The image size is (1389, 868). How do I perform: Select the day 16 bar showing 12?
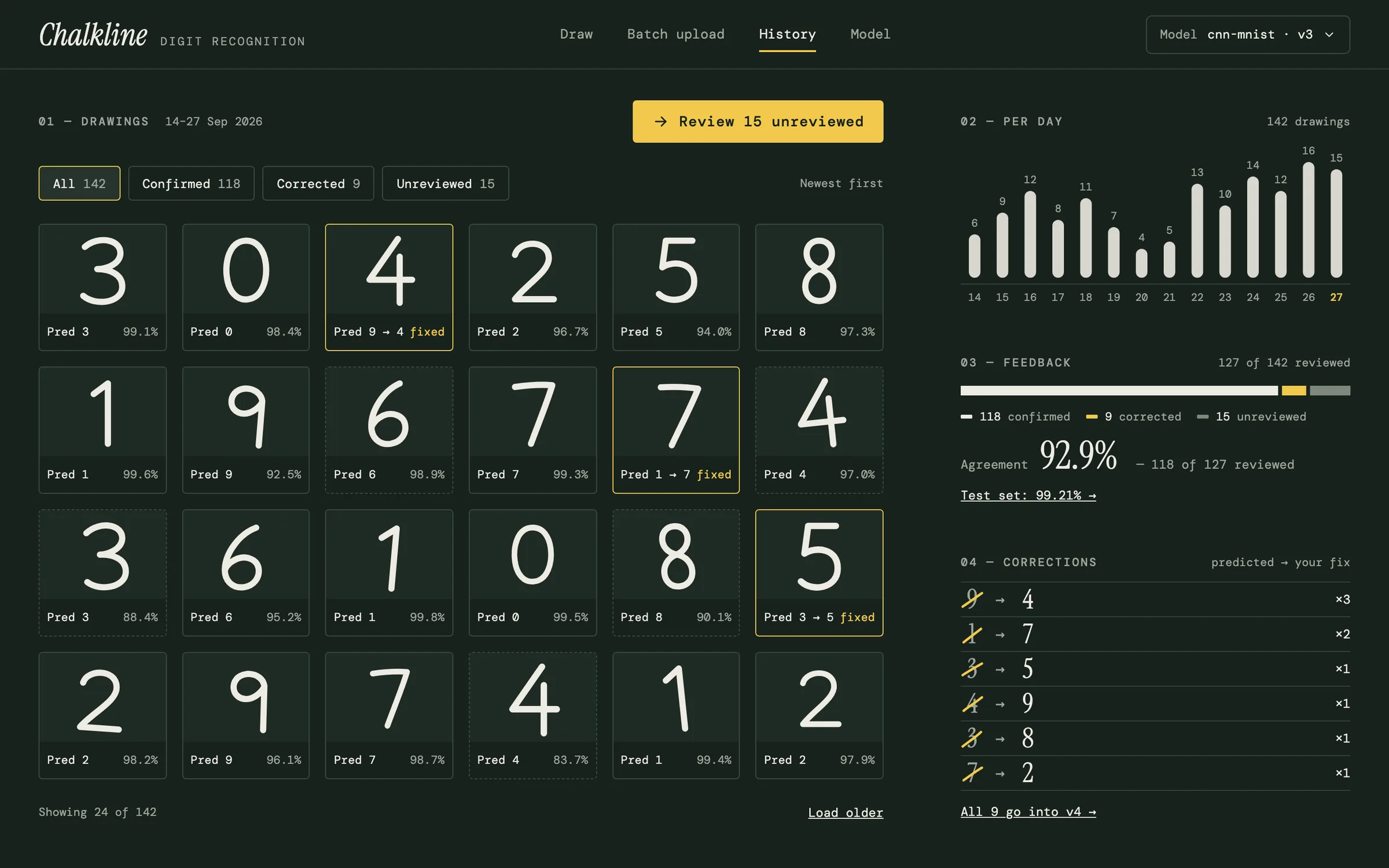[x=1030, y=234]
